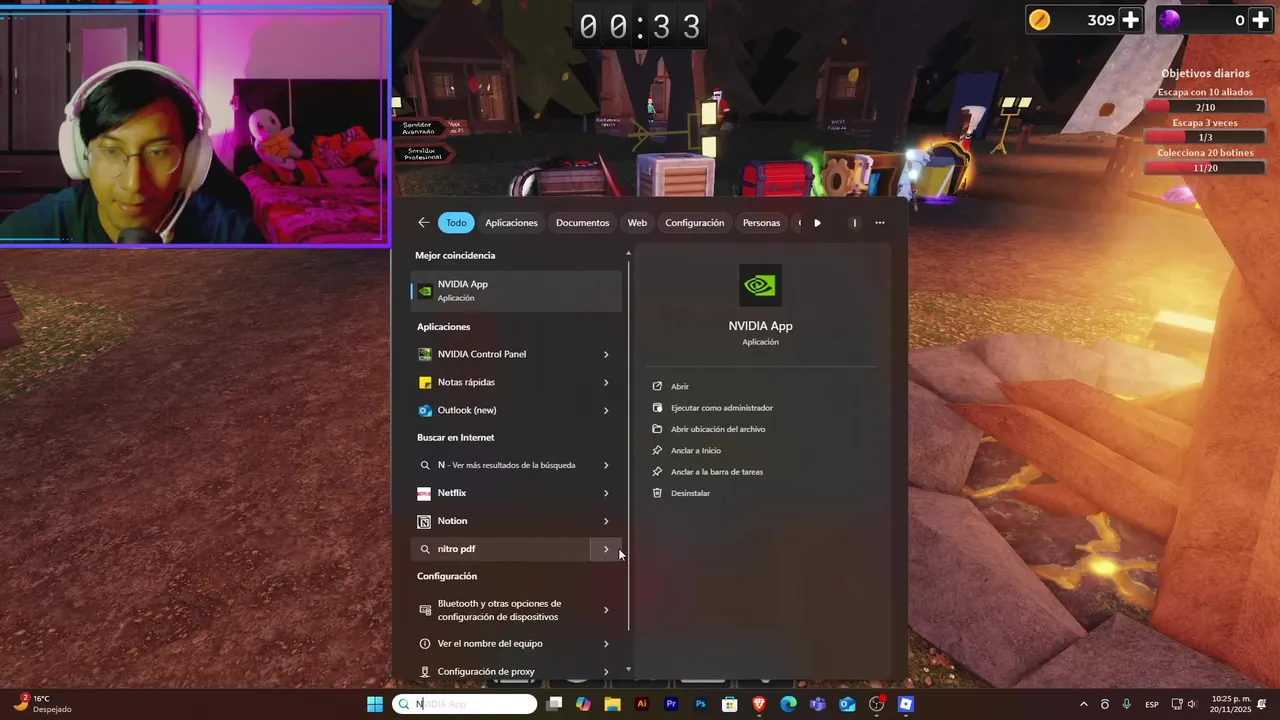Switch to the Documentos filter tab
Image resolution: width=1280 pixels, height=720 pixels.
coord(582,223)
